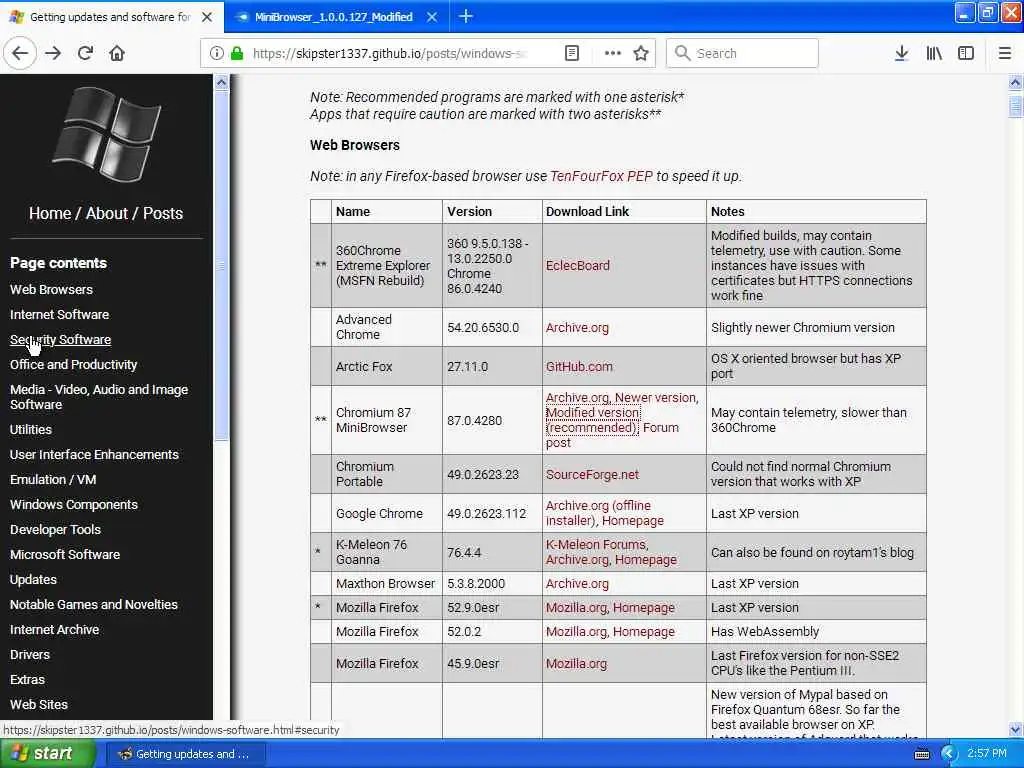Jump to Utilities section

(x=31, y=429)
